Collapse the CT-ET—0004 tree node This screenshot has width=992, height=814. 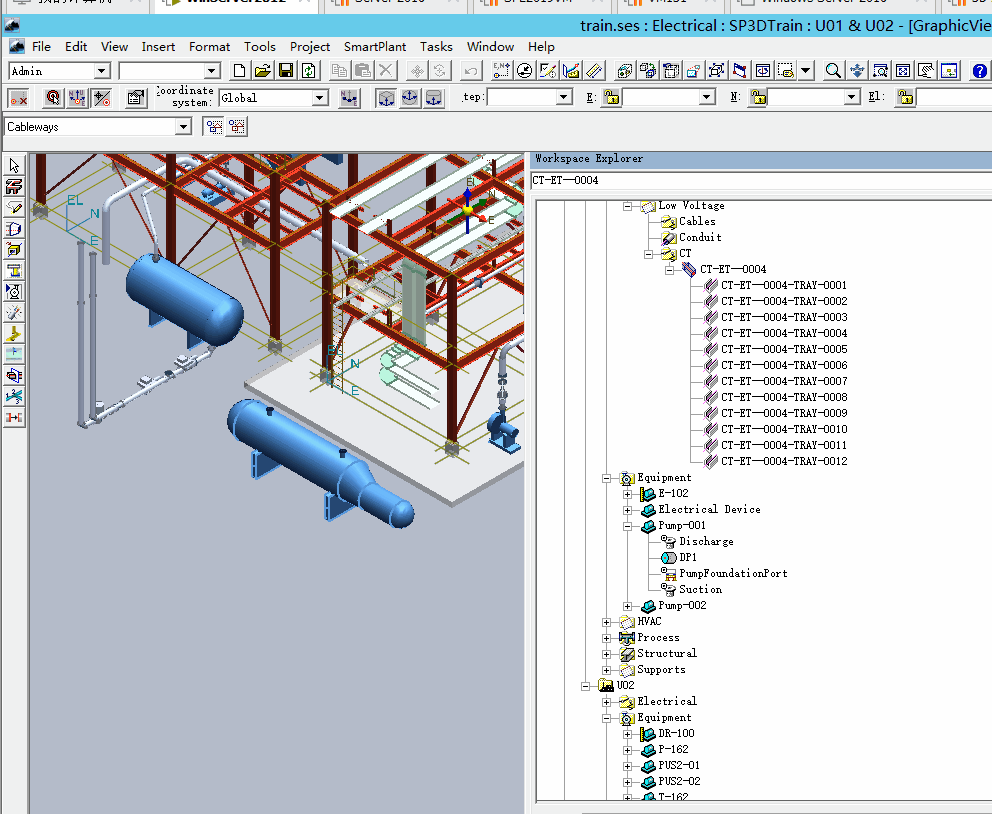669,270
